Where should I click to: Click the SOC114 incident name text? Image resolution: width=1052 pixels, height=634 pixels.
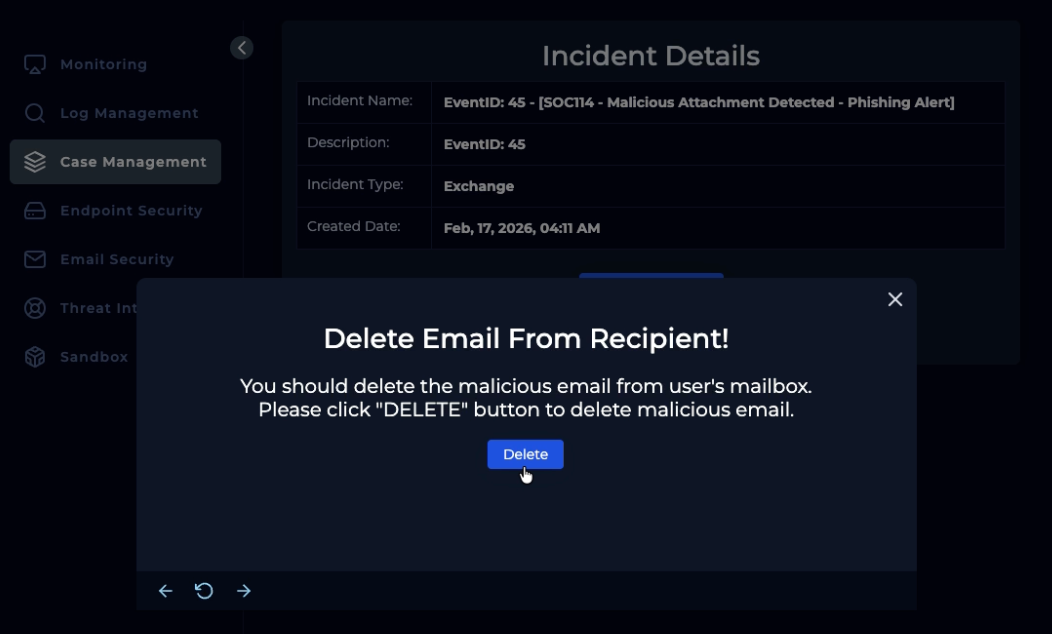click(699, 102)
